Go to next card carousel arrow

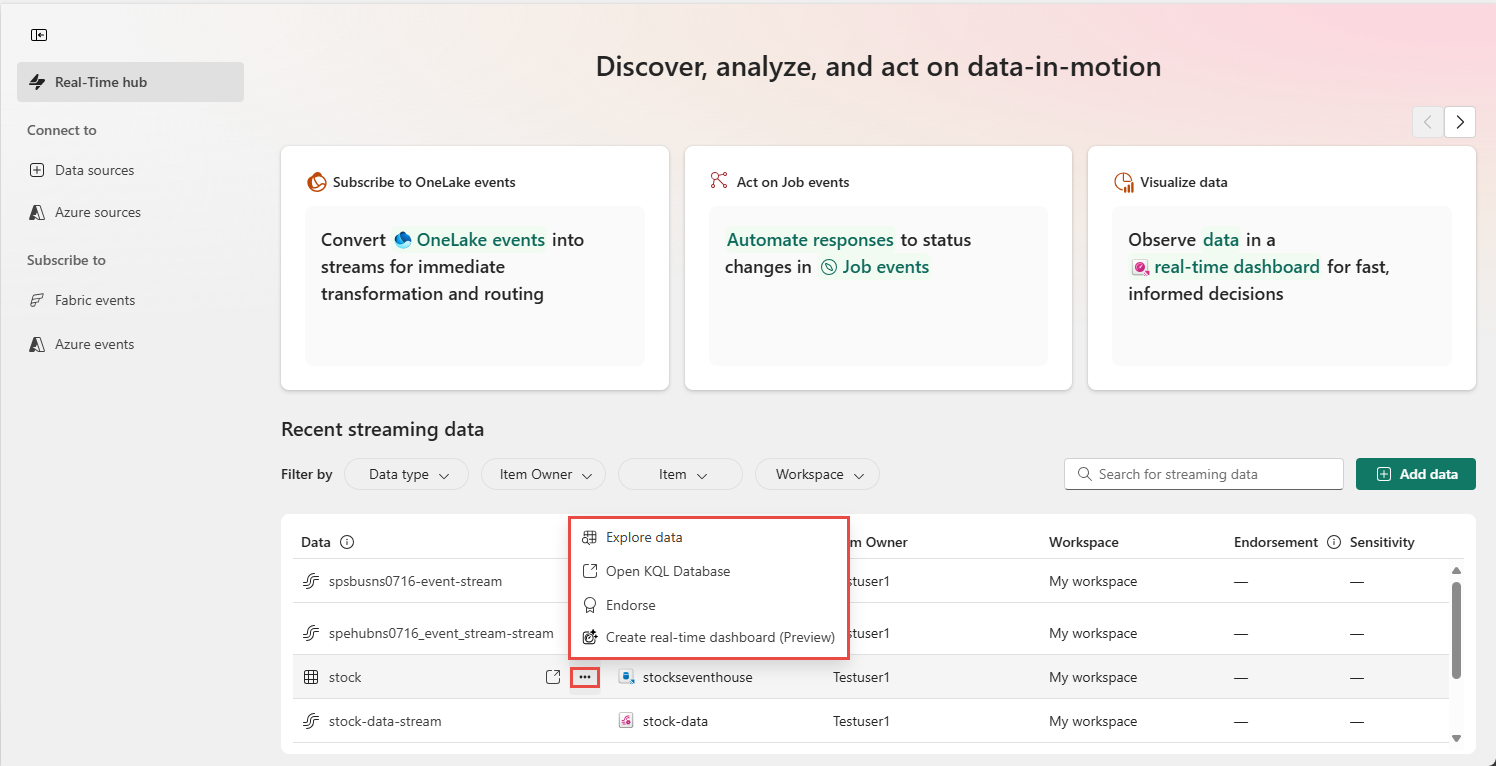tap(1460, 122)
